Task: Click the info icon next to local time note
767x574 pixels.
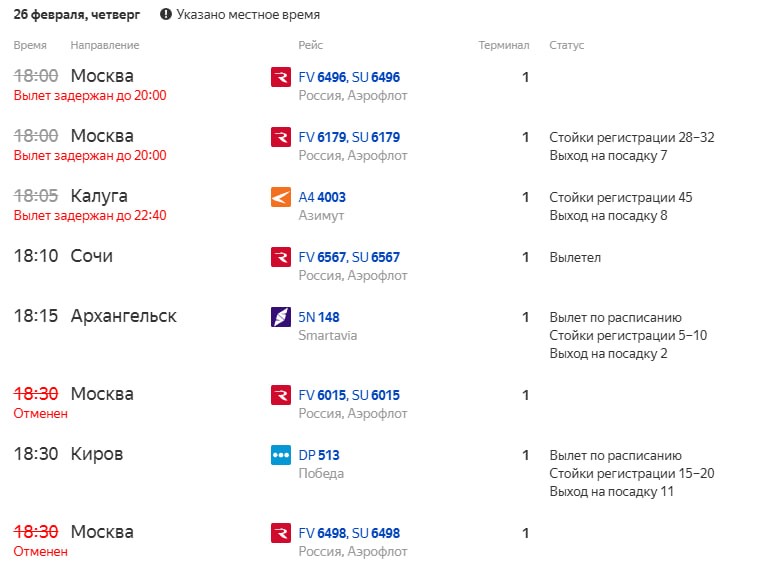Action: coord(166,16)
